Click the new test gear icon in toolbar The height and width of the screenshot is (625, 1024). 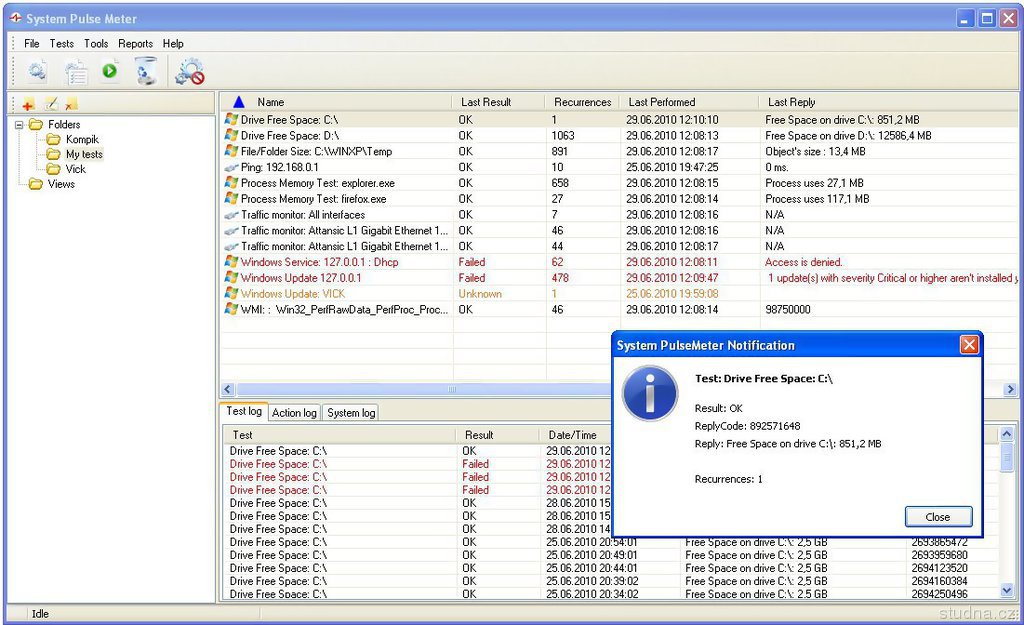pos(37,71)
